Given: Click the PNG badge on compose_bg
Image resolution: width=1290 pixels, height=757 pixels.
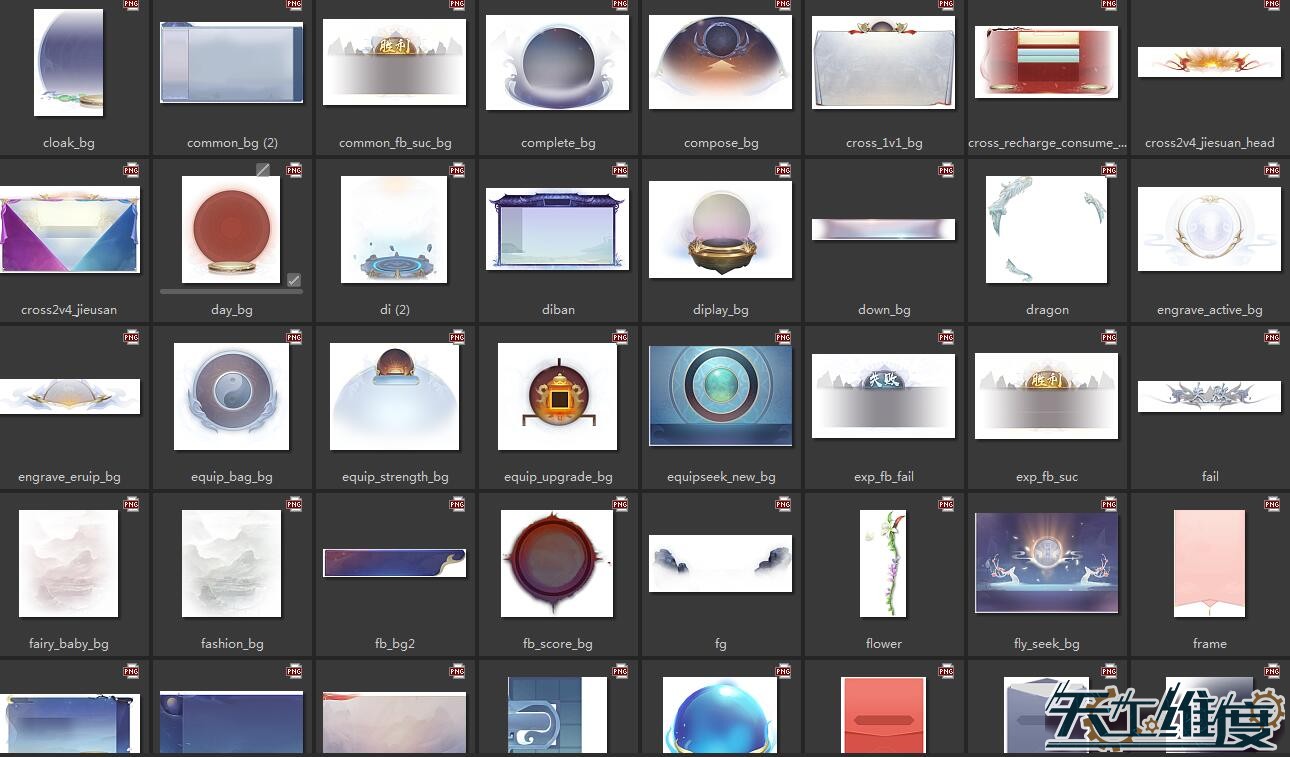Looking at the screenshot, I should (783, 4).
